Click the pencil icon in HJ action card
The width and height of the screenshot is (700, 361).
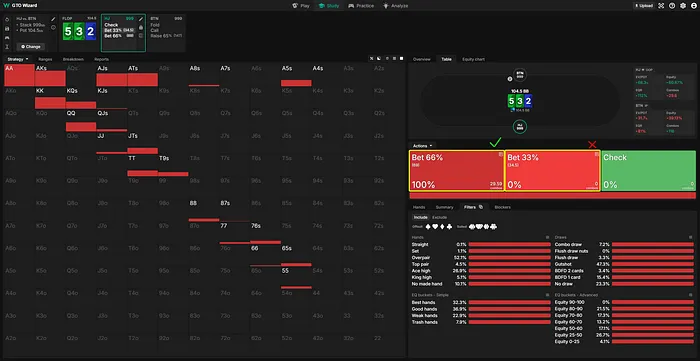coord(141,19)
